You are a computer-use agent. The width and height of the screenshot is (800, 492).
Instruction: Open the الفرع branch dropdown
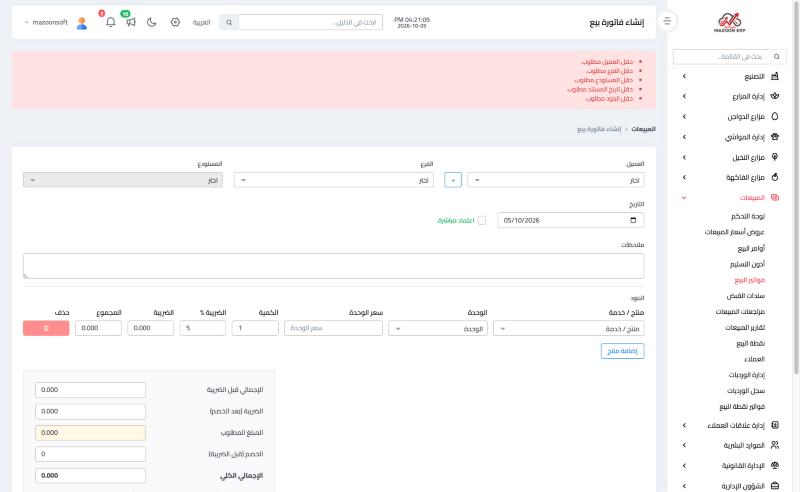pyautogui.click(x=334, y=180)
